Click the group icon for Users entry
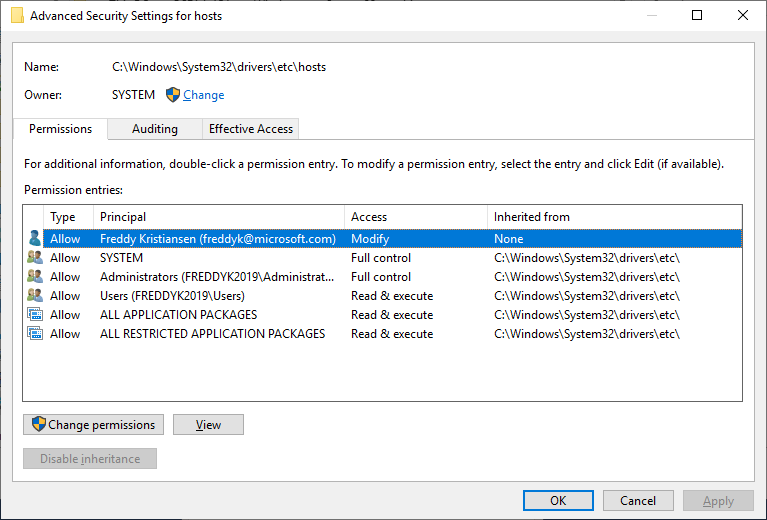767x520 pixels. [x=35, y=296]
